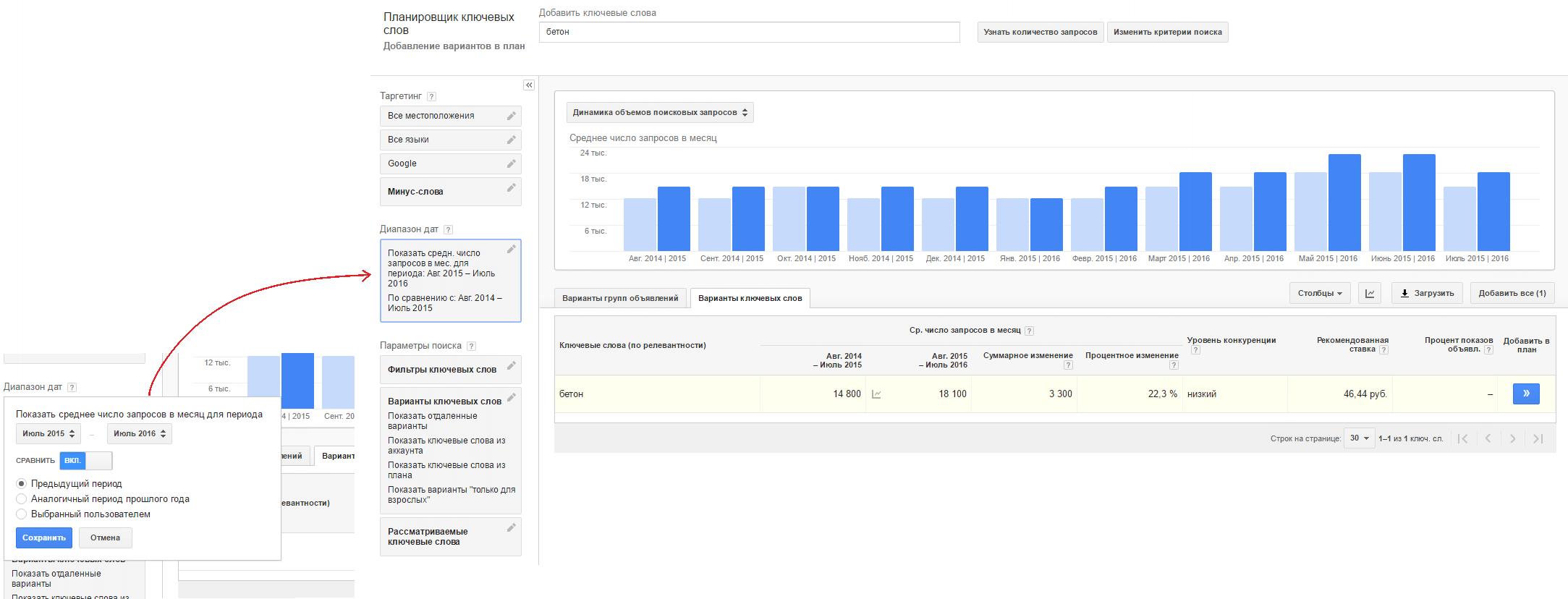Viewport: 1568px width, 599px height.
Task: Edit Рассматриваемые ключевые слова
Action: (x=512, y=527)
